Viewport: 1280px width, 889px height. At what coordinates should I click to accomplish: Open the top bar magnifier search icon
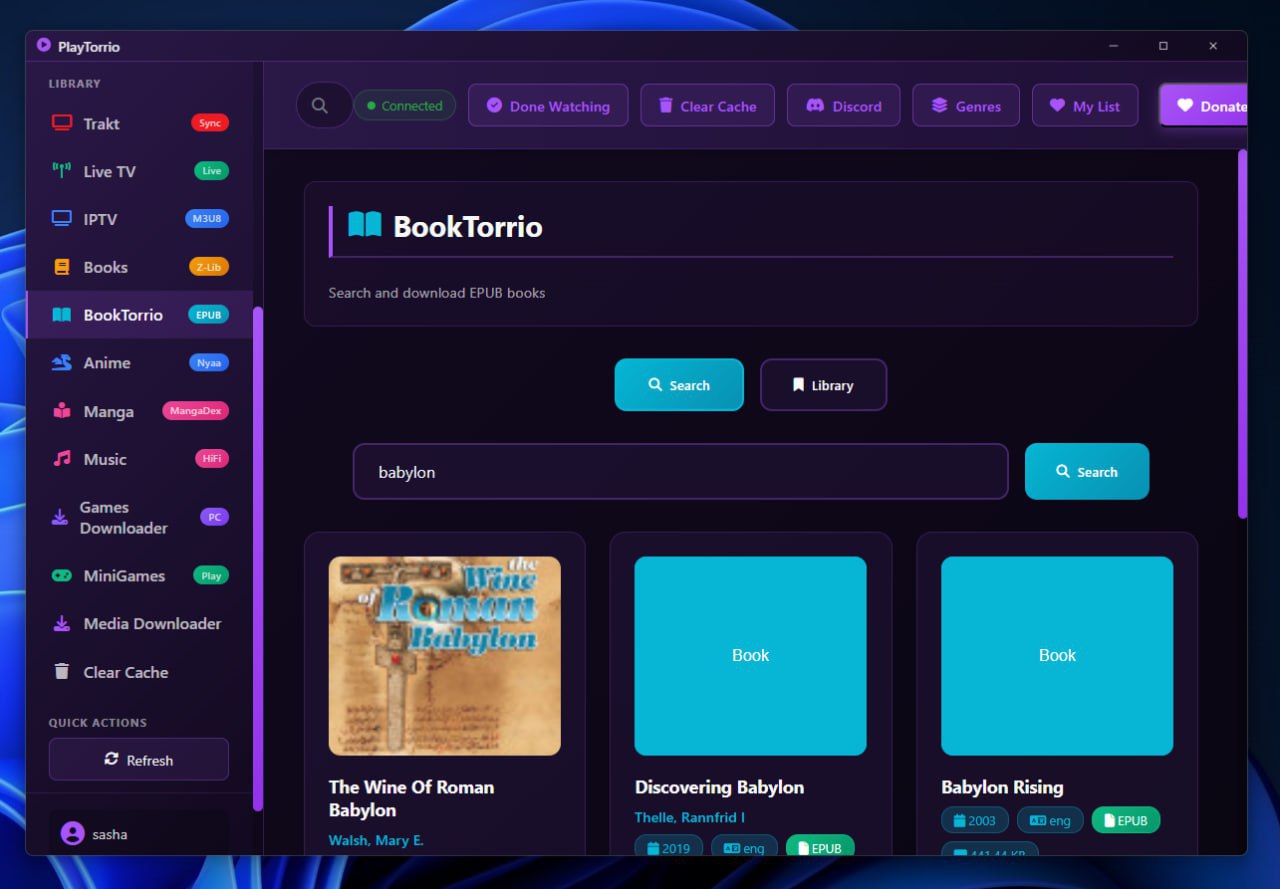coord(320,106)
